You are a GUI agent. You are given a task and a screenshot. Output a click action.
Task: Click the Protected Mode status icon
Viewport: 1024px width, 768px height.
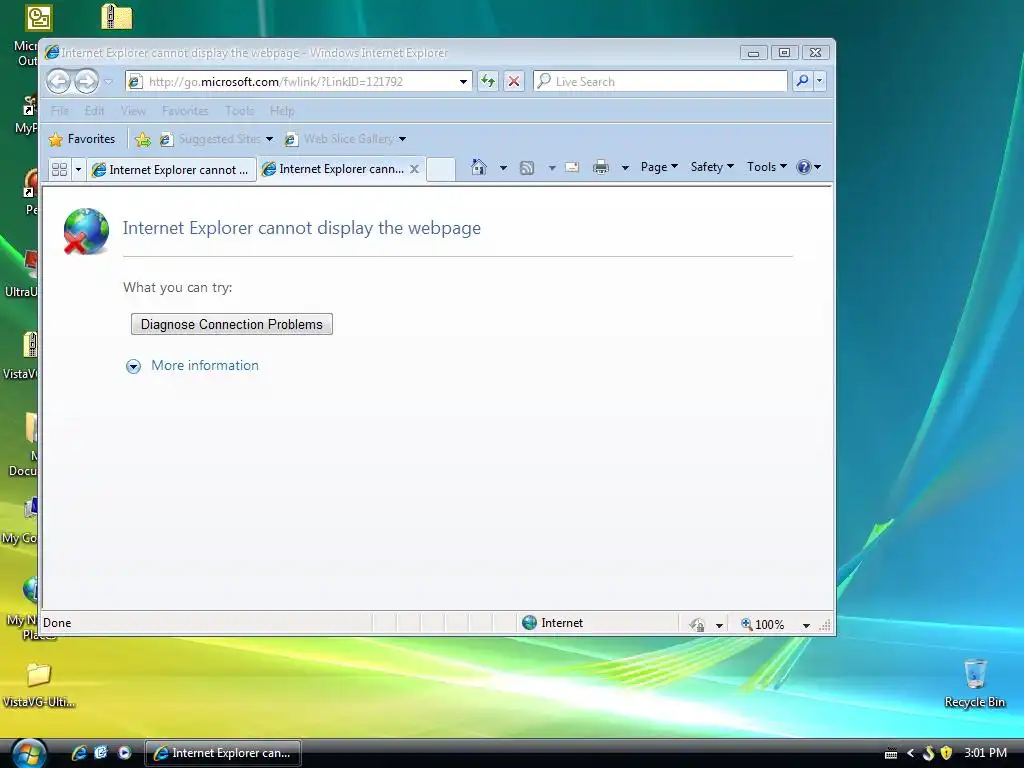pyautogui.click(x=697, y=625)
